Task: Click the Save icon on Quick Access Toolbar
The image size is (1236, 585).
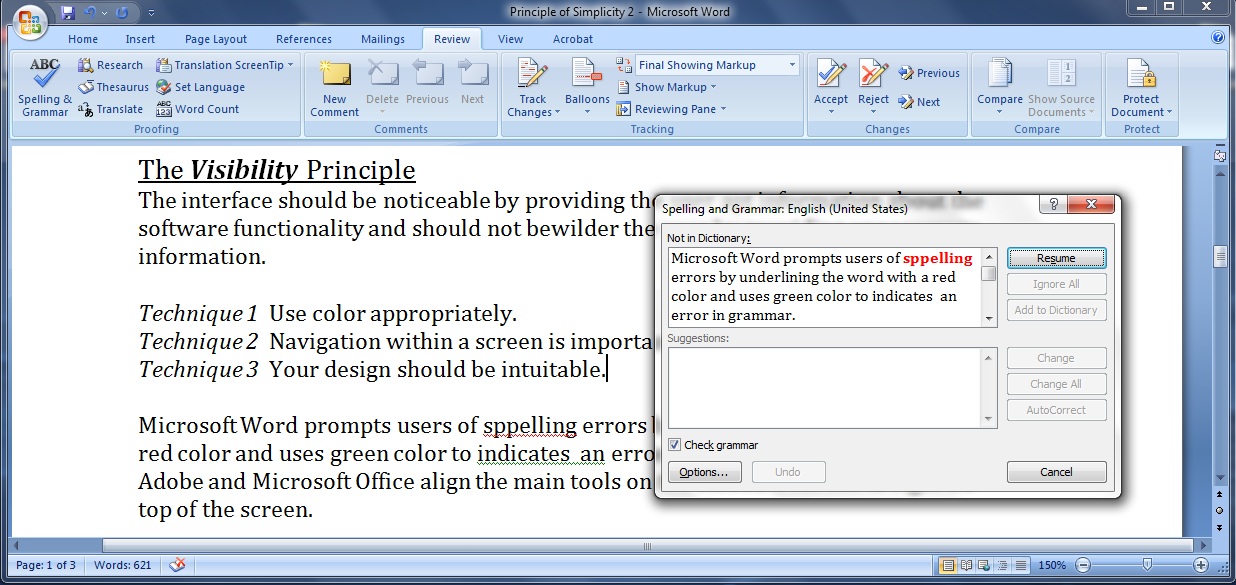Action: [x=68, y=11]
